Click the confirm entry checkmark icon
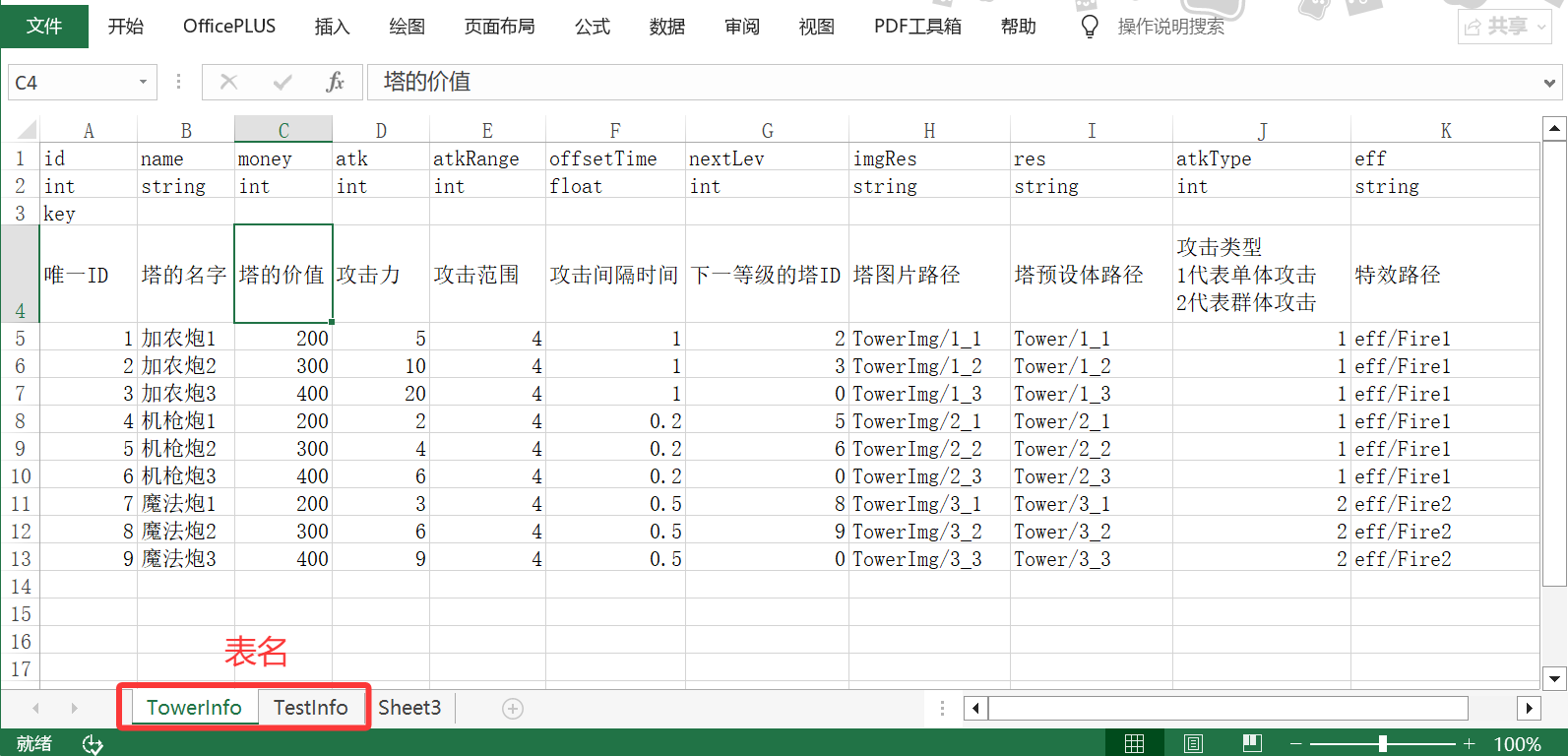Image resolution: width=1568 pixels, height=756 pixels. point(282,83)
